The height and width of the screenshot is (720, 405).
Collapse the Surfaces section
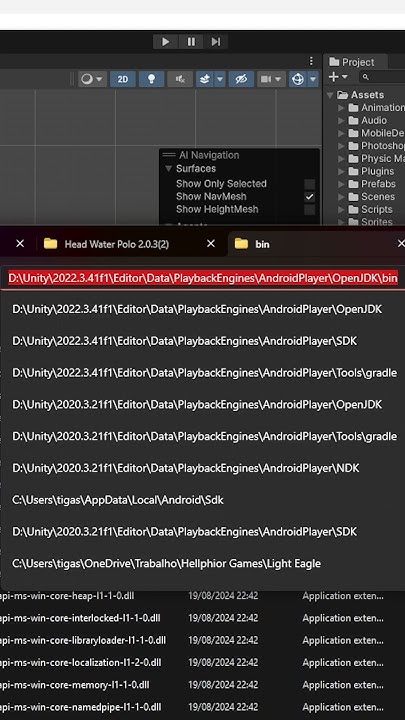168,169
